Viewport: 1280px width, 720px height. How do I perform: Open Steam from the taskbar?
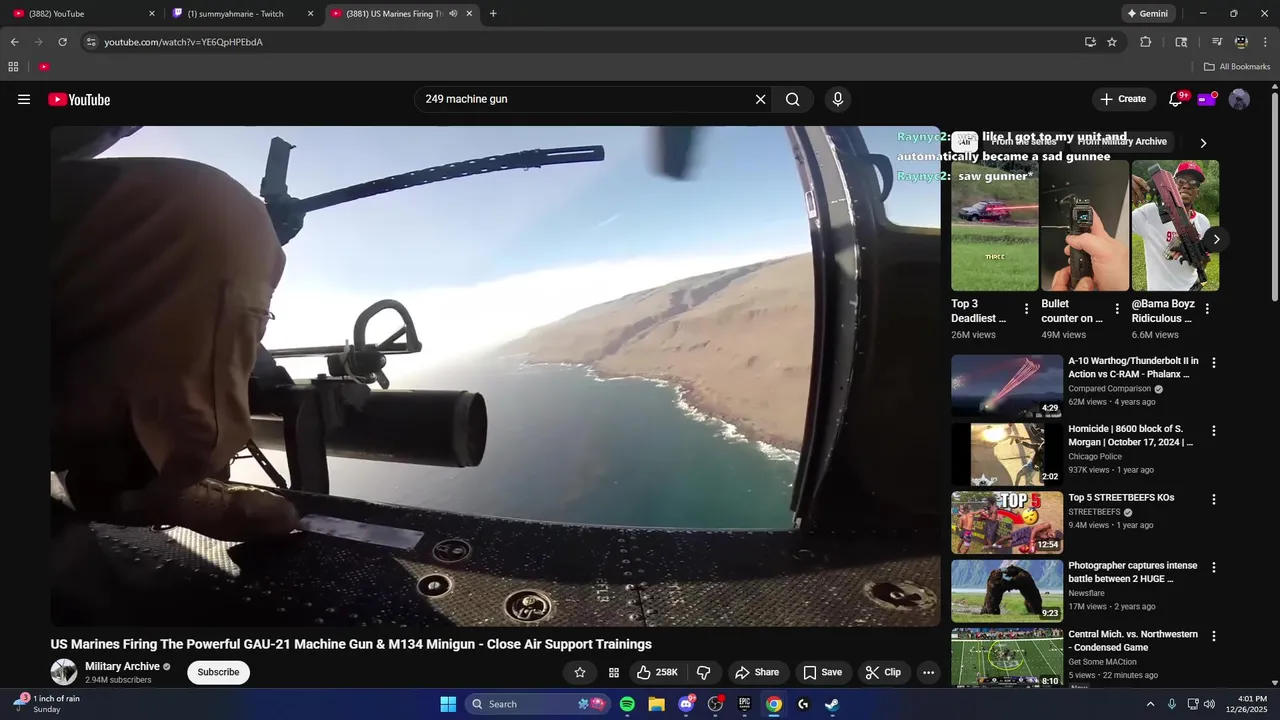[x=832, y=704]
